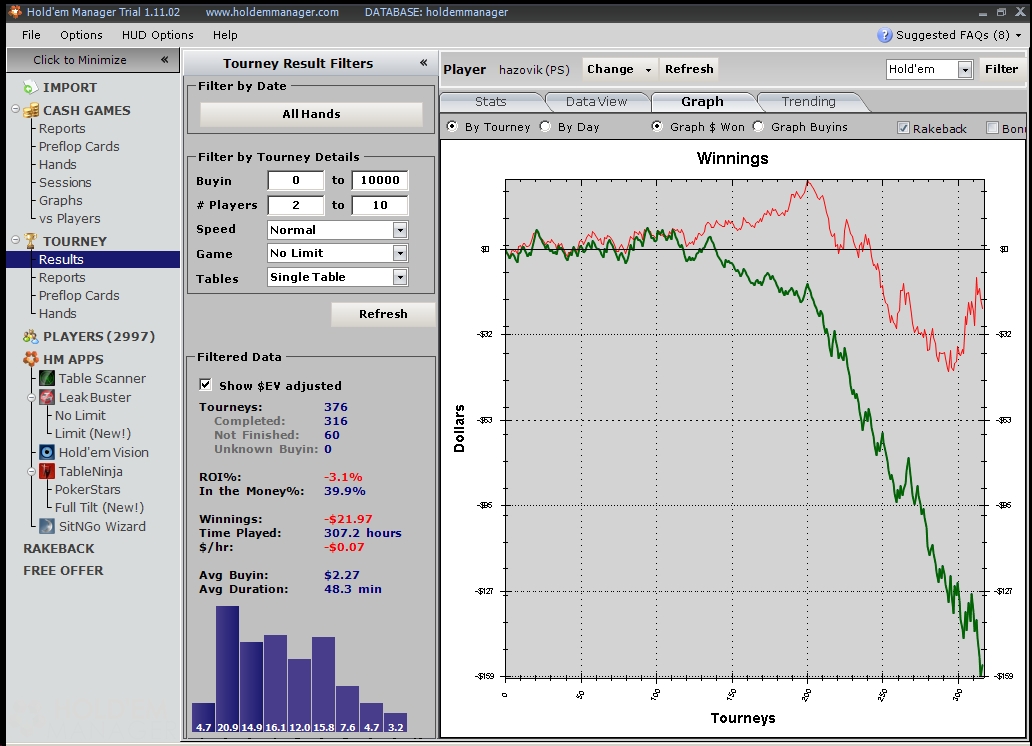Open the SitNGo Wizard icon

tap(47, 526)
